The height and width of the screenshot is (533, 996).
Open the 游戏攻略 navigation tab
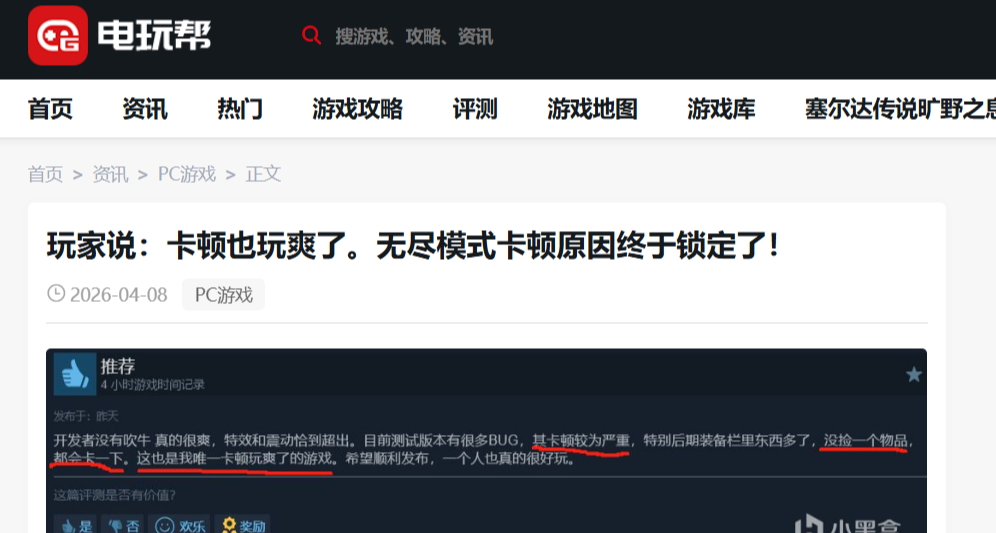[357, 109]
